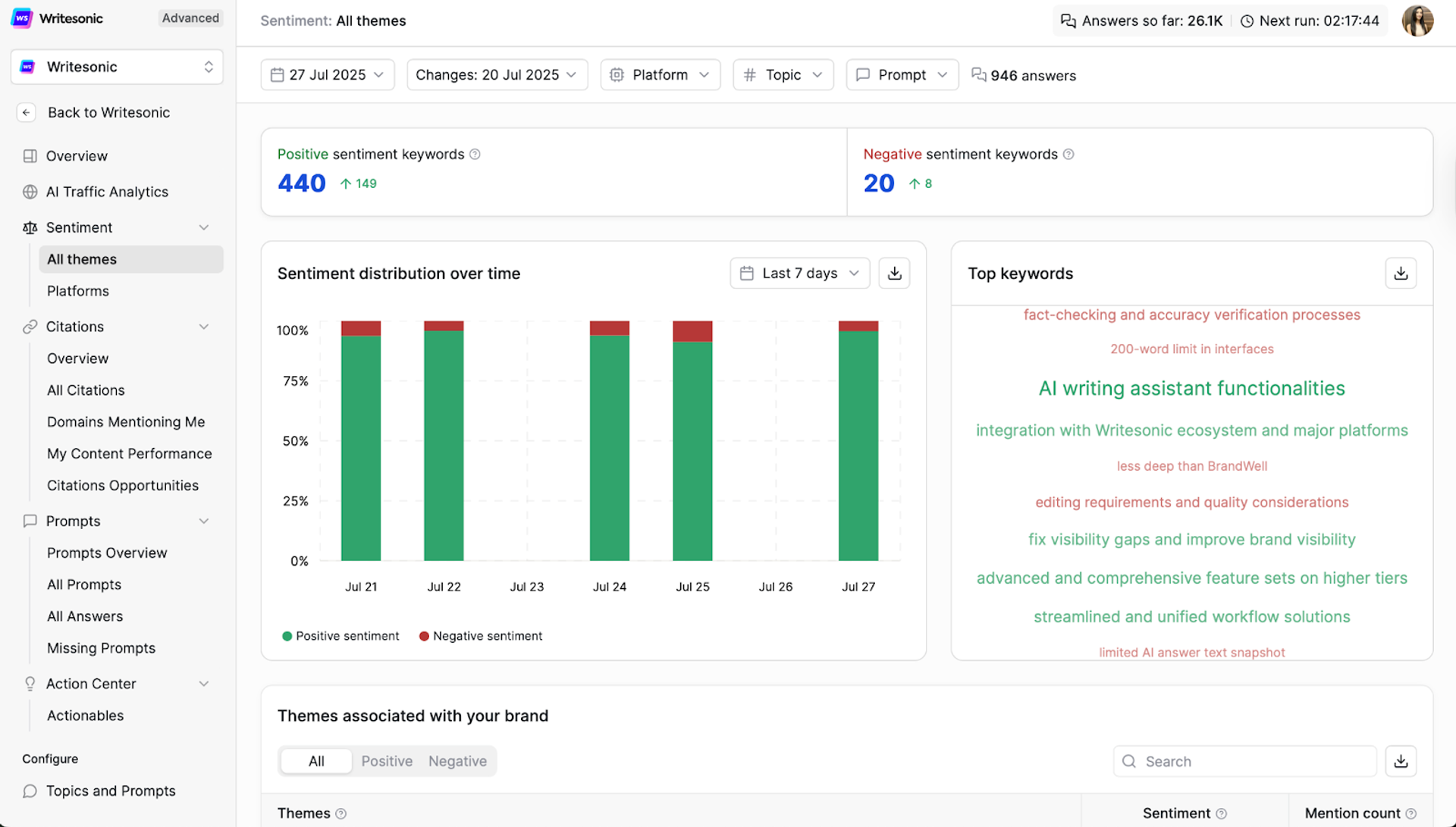
Task: Select the All themes tab filter
Action: (x=316, y=761)
